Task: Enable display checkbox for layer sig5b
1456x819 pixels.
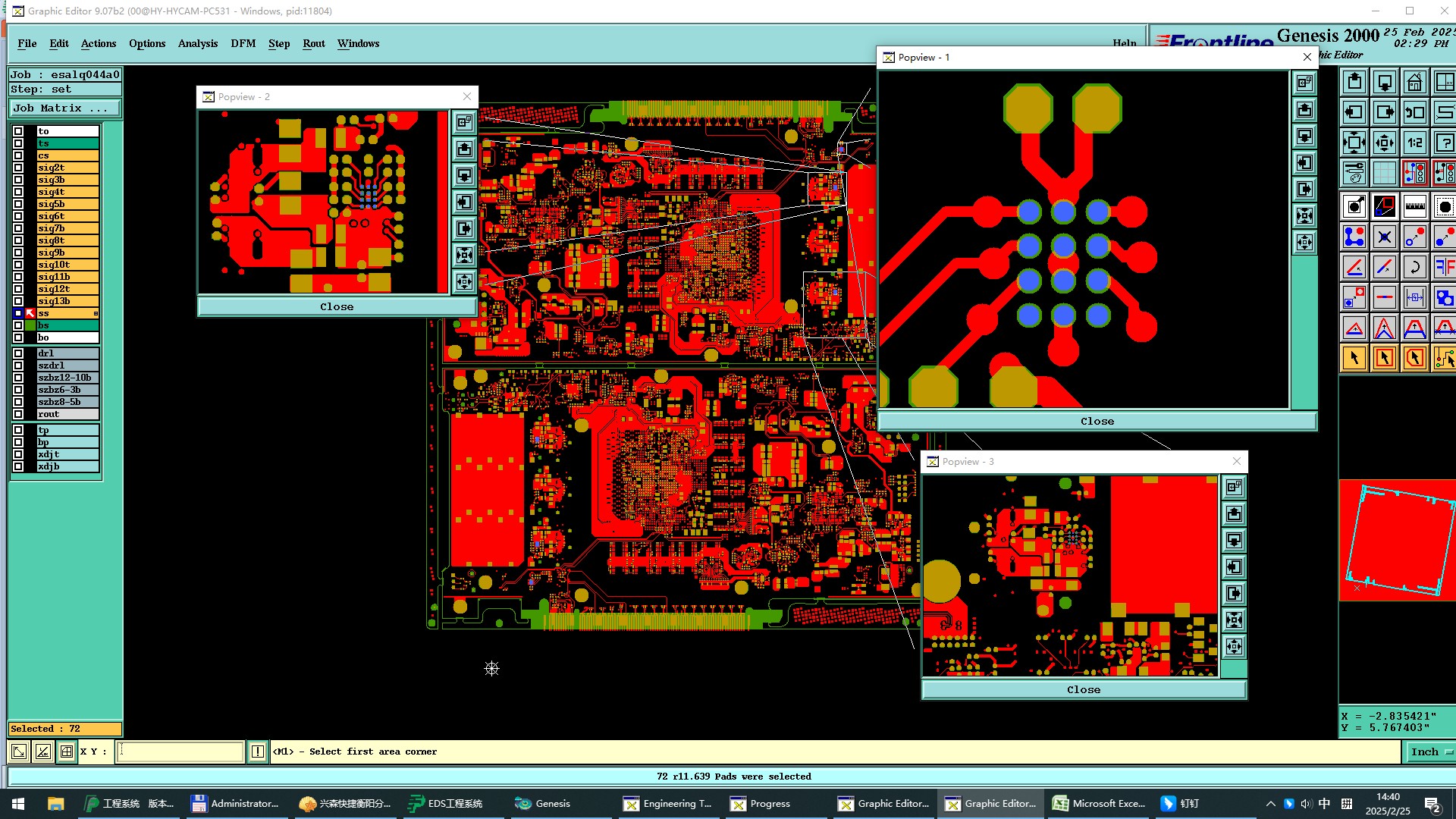Action: tap(18, 204)
